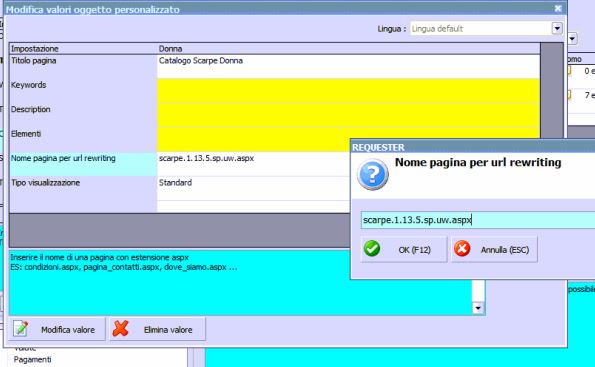Screen dimensions: 595x367
Task: Click Elimina valore button
Action: tap(157, 329)
